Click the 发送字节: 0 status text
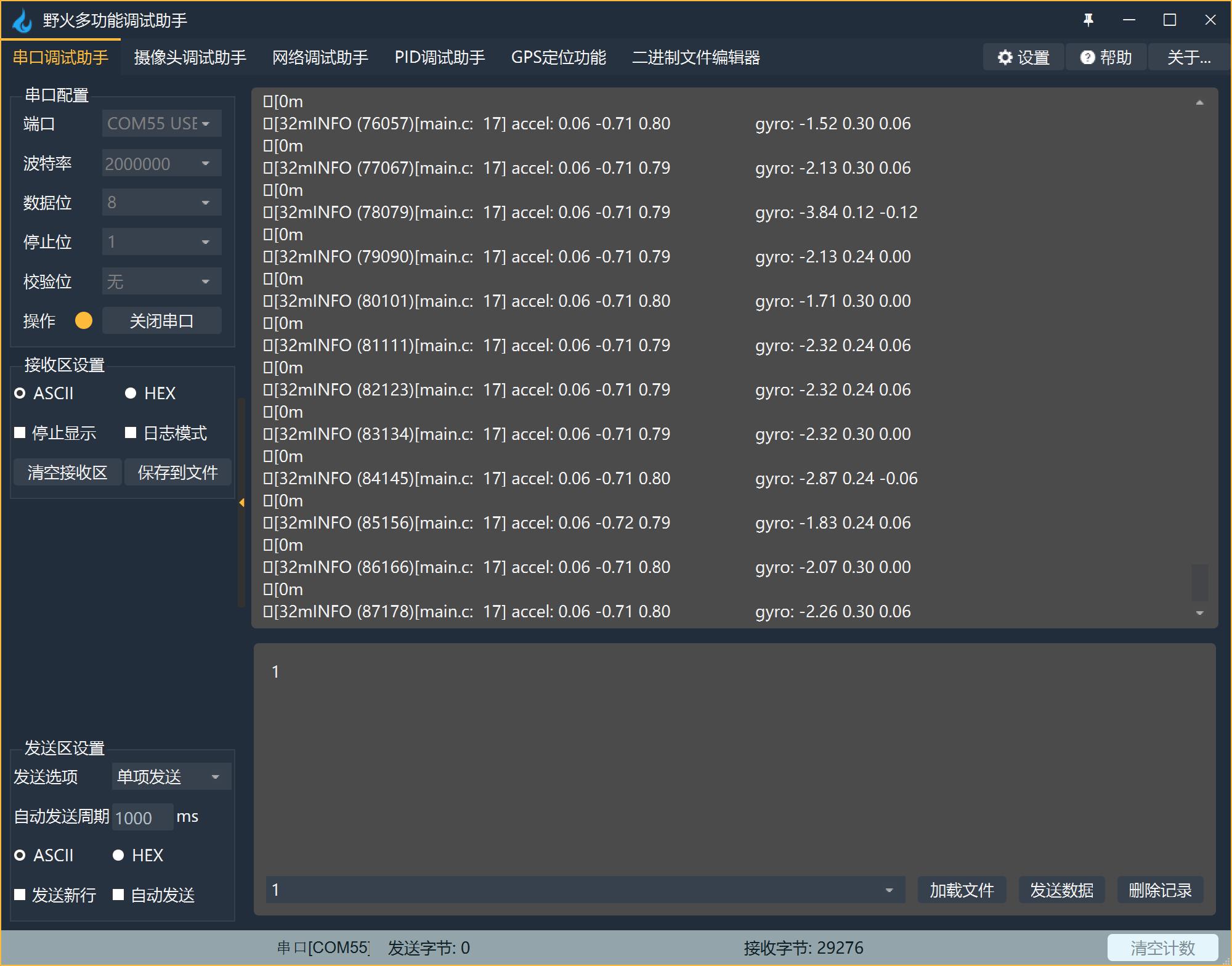The width and height of the screenshot is (1232, 966). [429, 948]
